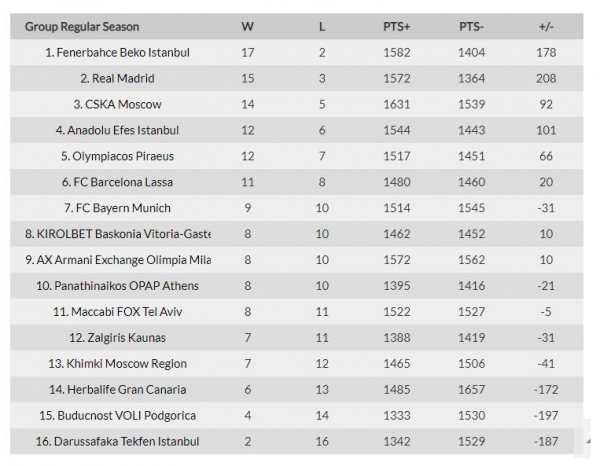Viewport: 600px width, 466px height.
Task: Sort standings by PTS+ column header
Action: click(x=396, y=26)
